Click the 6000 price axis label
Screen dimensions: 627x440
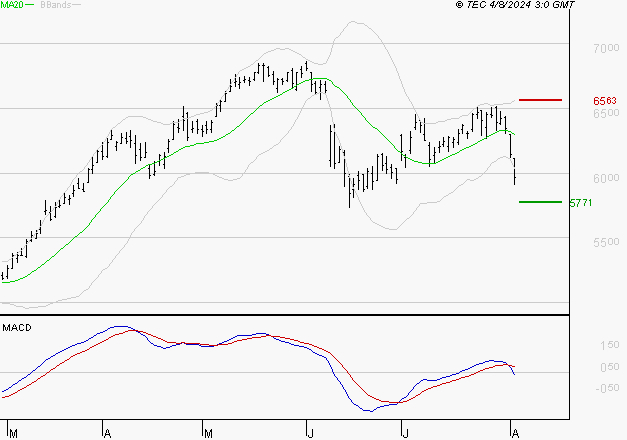point(606,178)
